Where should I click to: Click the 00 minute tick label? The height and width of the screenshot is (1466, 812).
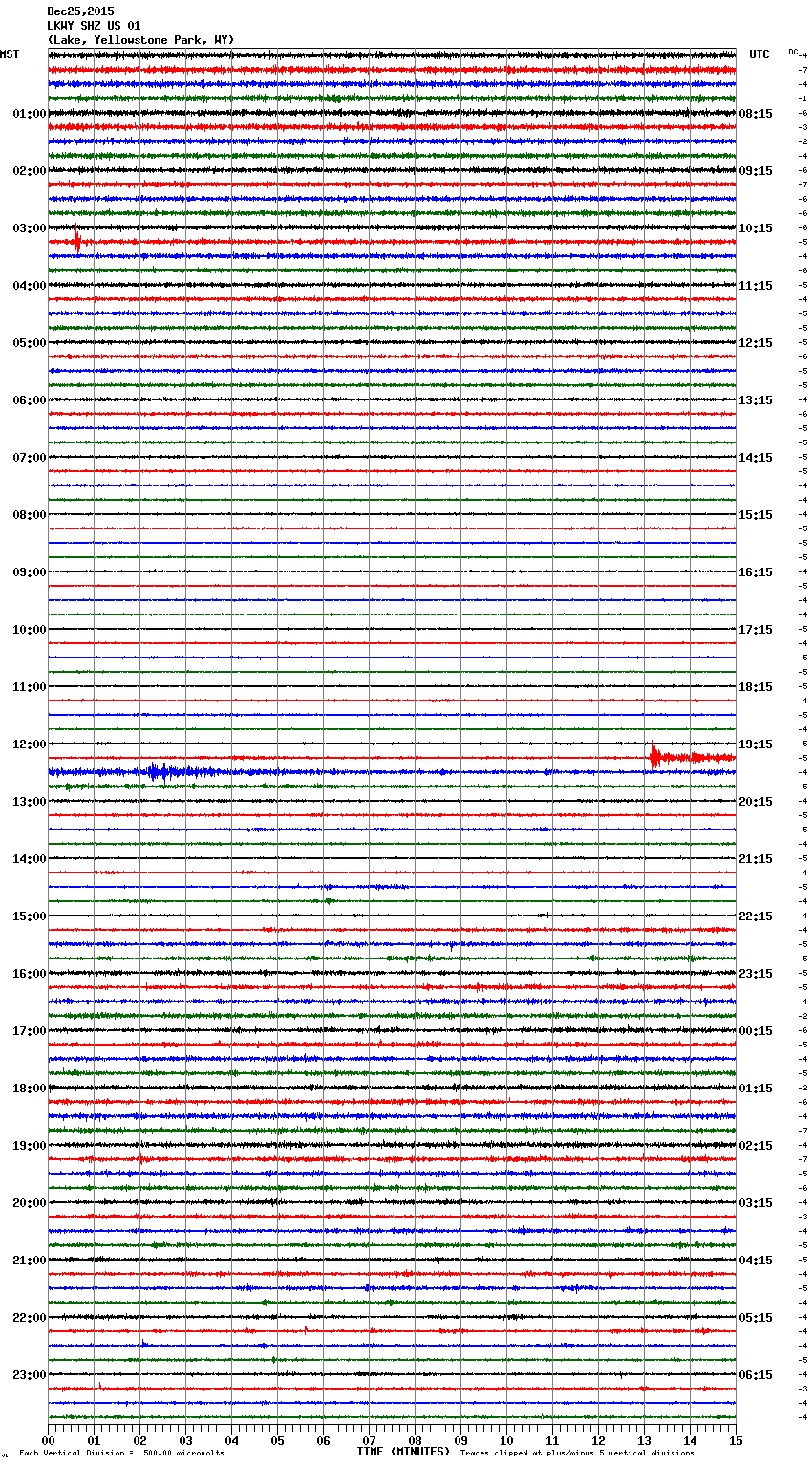(x=48, y=1440)
